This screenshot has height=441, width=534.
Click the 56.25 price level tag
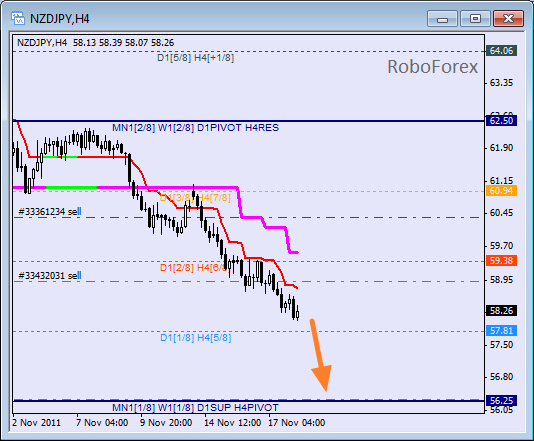point(501,401)
